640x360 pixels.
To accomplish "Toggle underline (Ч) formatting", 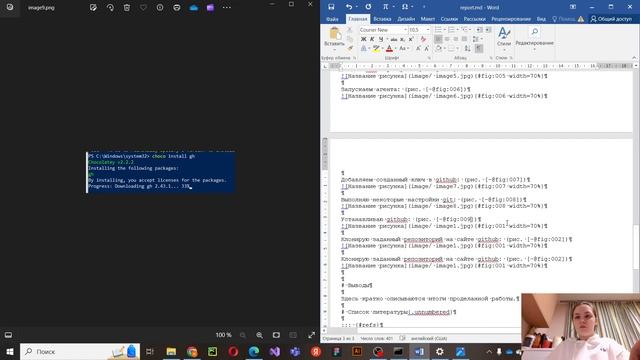I will 380,39.
